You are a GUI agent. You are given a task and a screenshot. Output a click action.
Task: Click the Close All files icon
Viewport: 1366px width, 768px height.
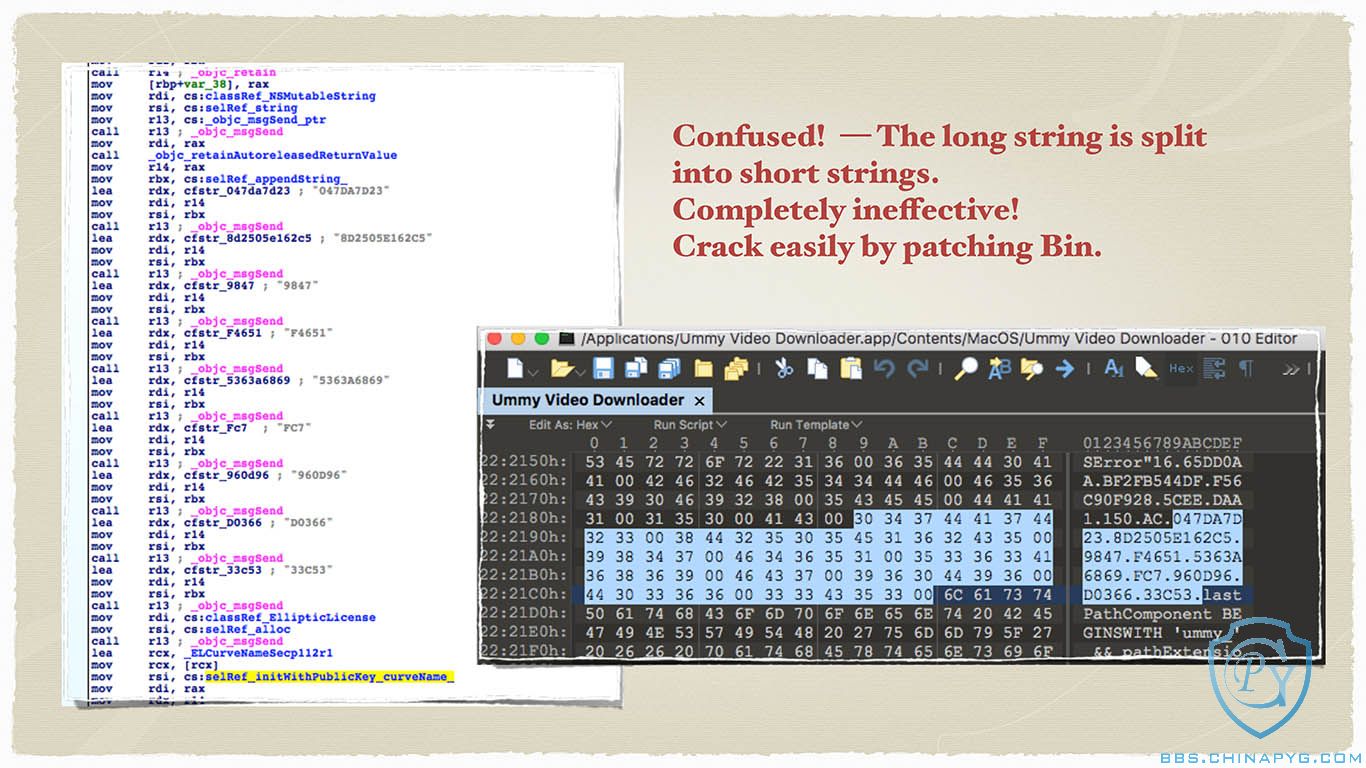[737, 369]
